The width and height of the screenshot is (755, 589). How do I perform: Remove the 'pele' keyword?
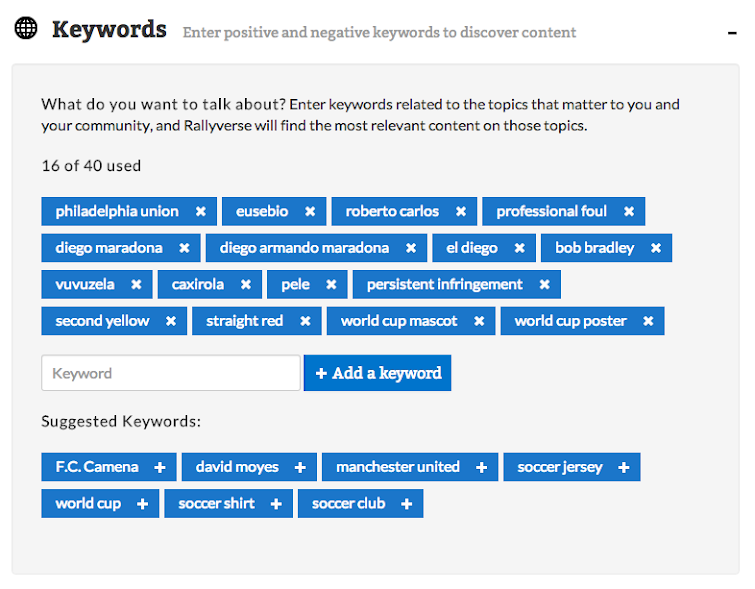pyautogui.click(x=331, y=285)
